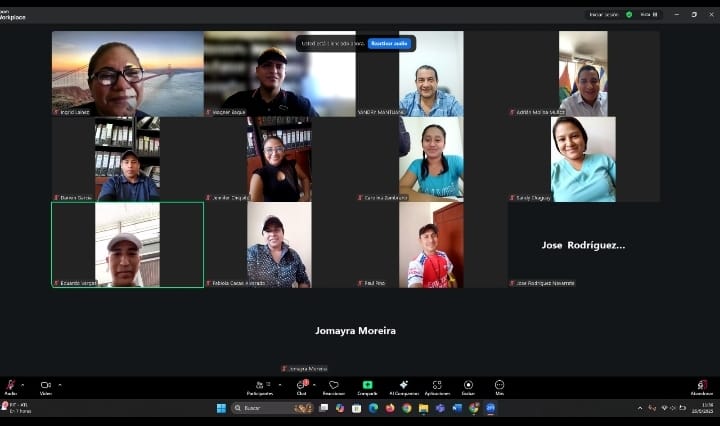
Task: Expand the arrow next to Participantes
Action: click(275, 383)
